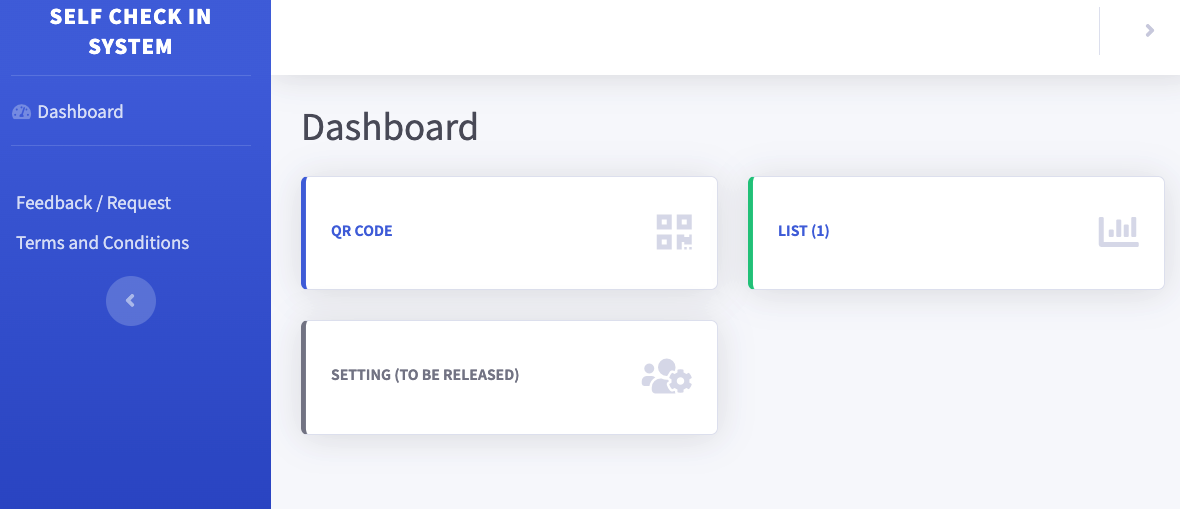
Task: Click horizontal divider below Dashboard menu item
Action: click(131, 145)
